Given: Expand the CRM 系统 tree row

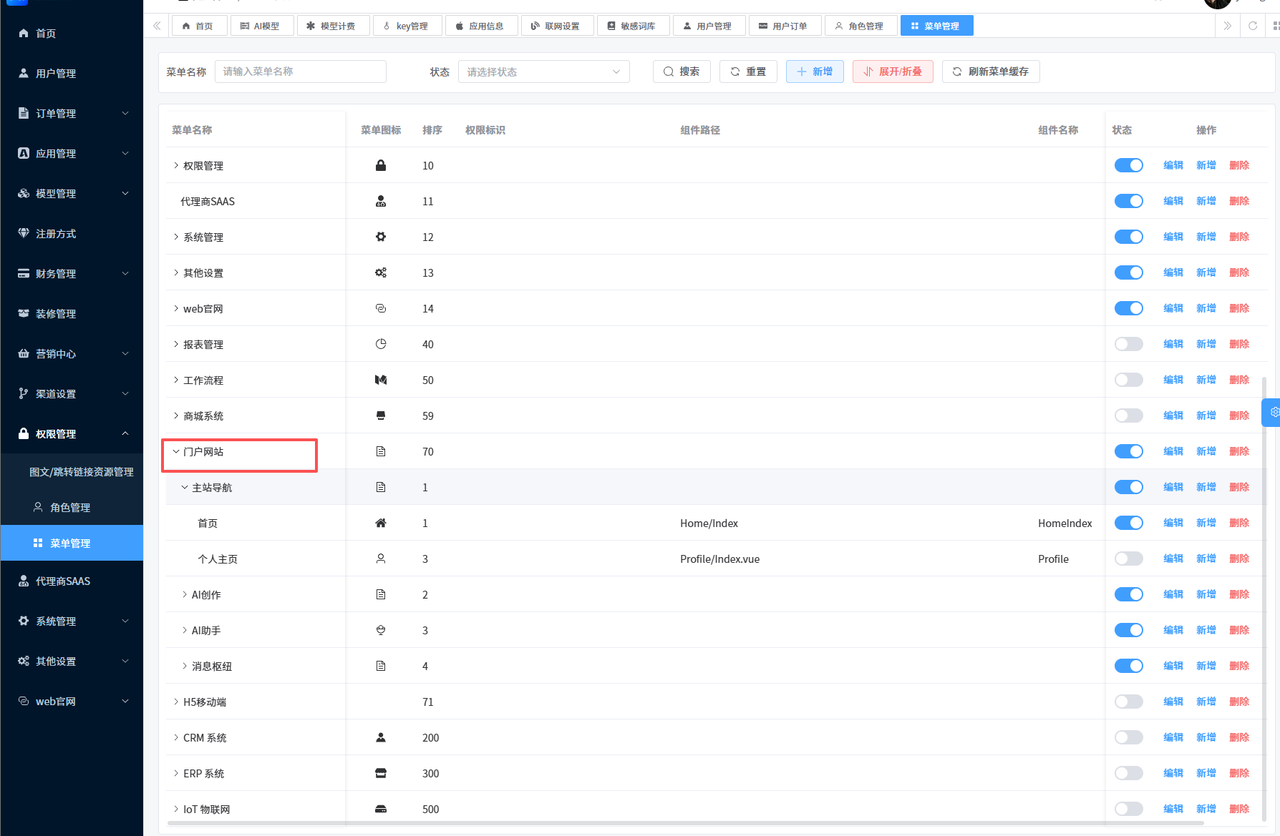Looking at the screenshot, I should click(x=176, y=738).
